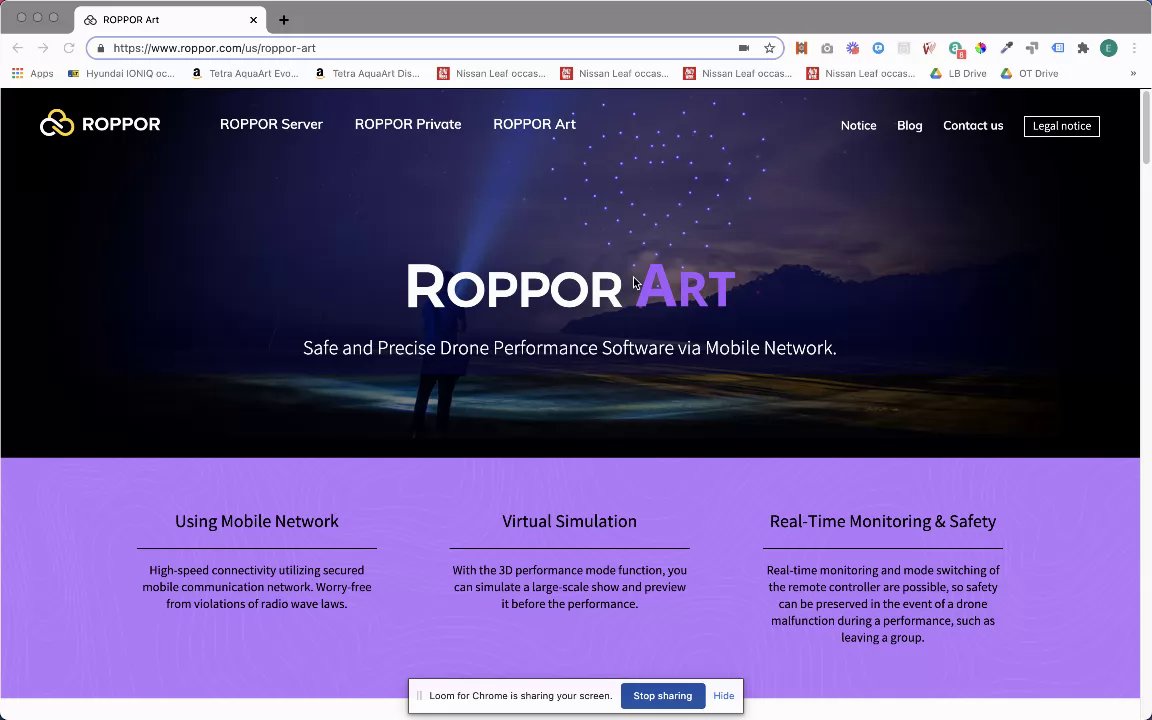Screen dimensions: 1152x720
Task: Click the Virtual Simulation heading
Action: coord(569,521)
